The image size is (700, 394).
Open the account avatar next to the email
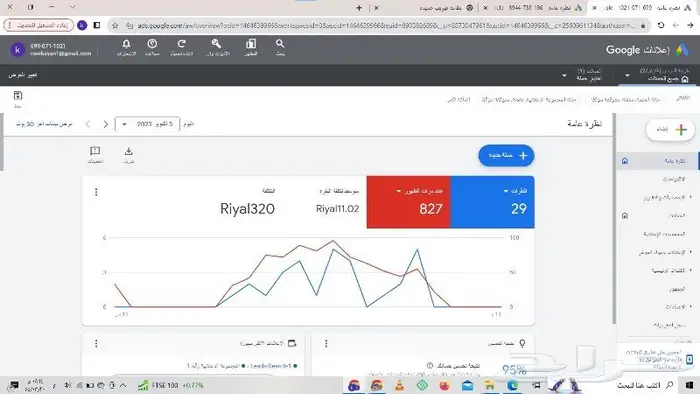[17, 50]
